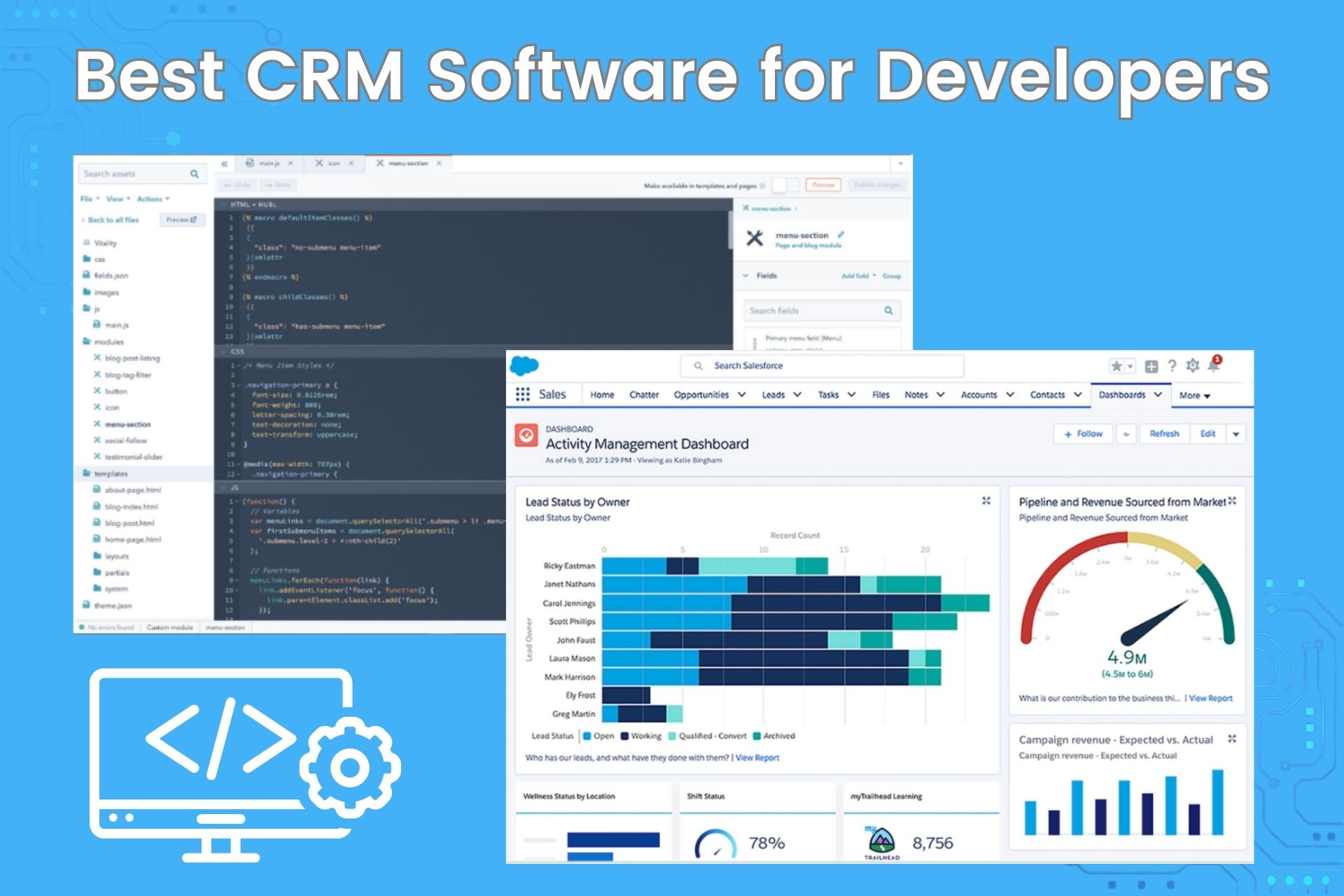Click the notifications bell with red badge
Screen dimensions: 1344x896
1213,366
